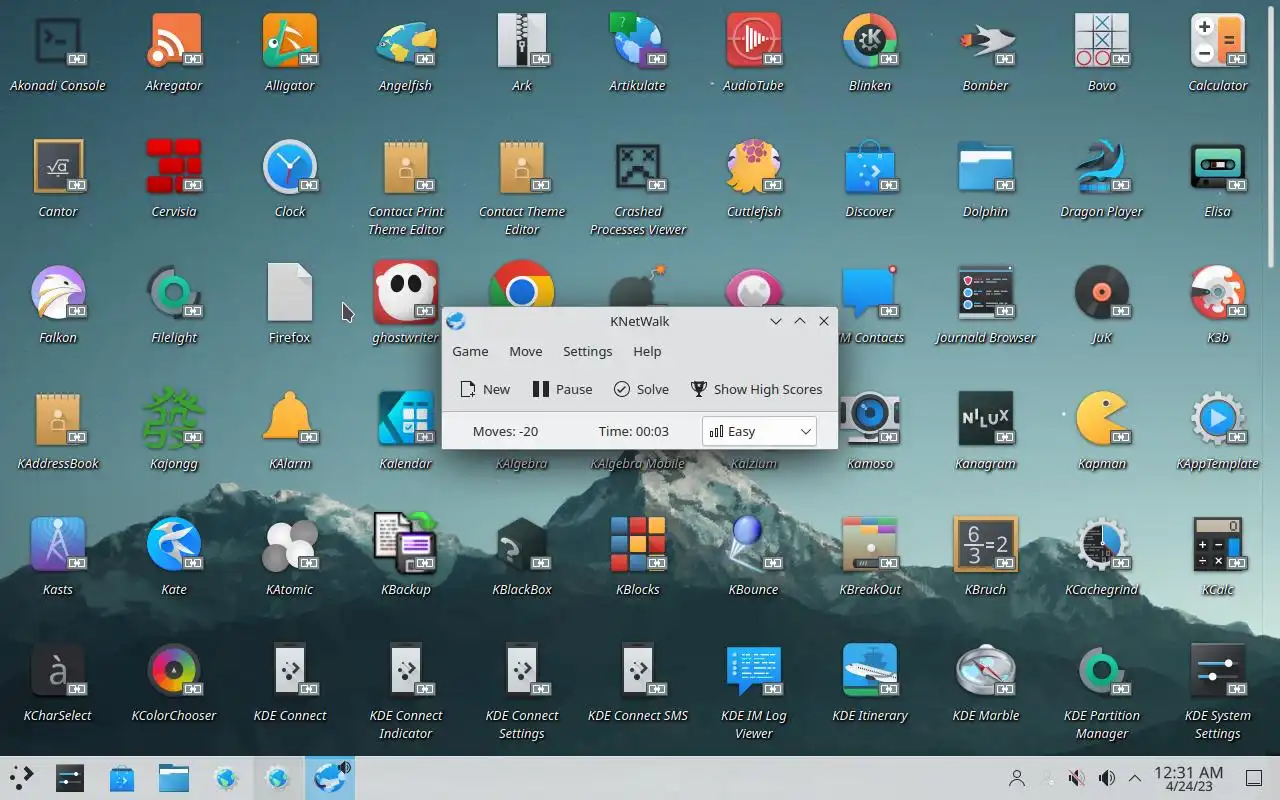
Task: Open the KBackup desktop icon
Action: pos(406,556)
